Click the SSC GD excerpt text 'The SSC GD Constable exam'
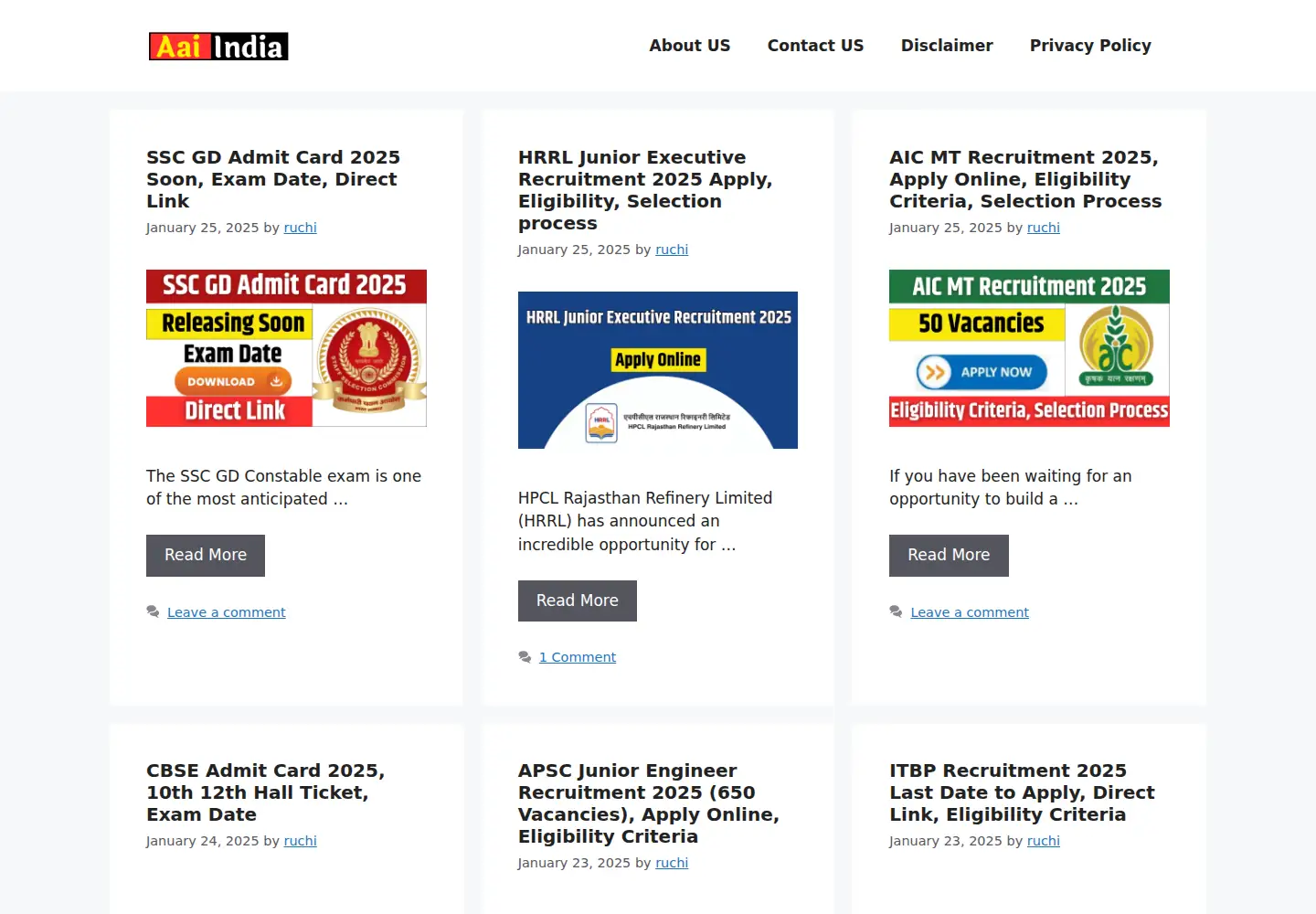Image resolution: width=1316 pixels, height=914 pixels. 283,487
